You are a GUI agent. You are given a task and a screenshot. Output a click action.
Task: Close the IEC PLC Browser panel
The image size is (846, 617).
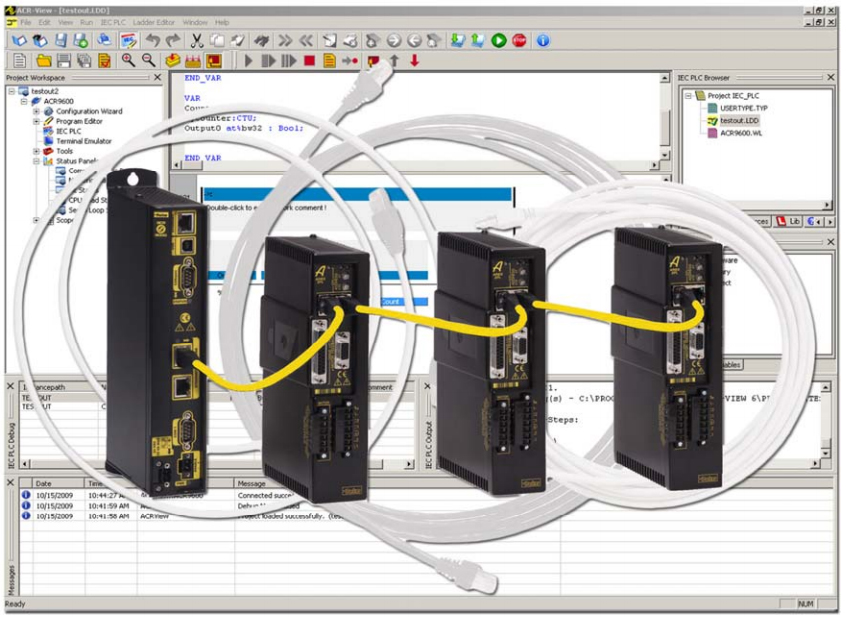tap(831, 78)
